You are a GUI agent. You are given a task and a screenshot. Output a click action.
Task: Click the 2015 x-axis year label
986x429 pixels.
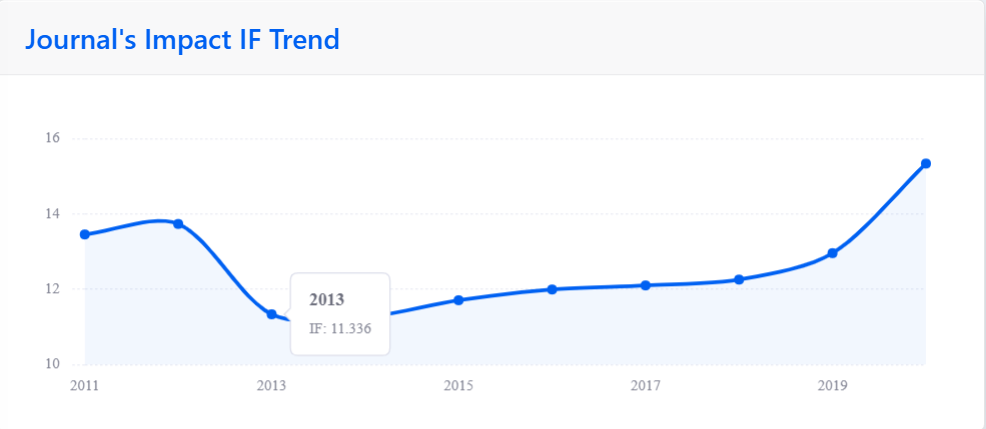coord(459,385)
